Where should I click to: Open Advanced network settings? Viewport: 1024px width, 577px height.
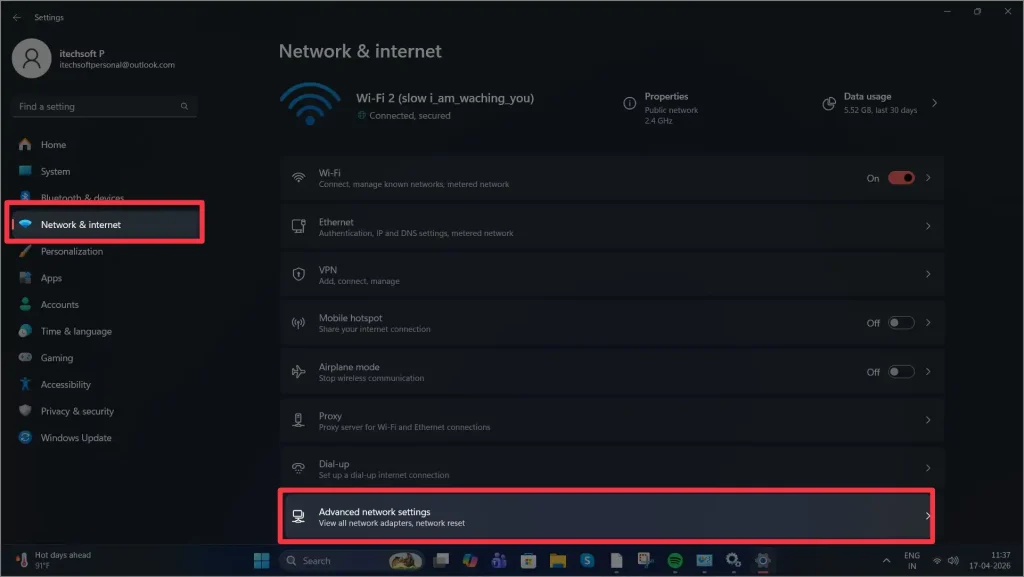coord(606,516)
